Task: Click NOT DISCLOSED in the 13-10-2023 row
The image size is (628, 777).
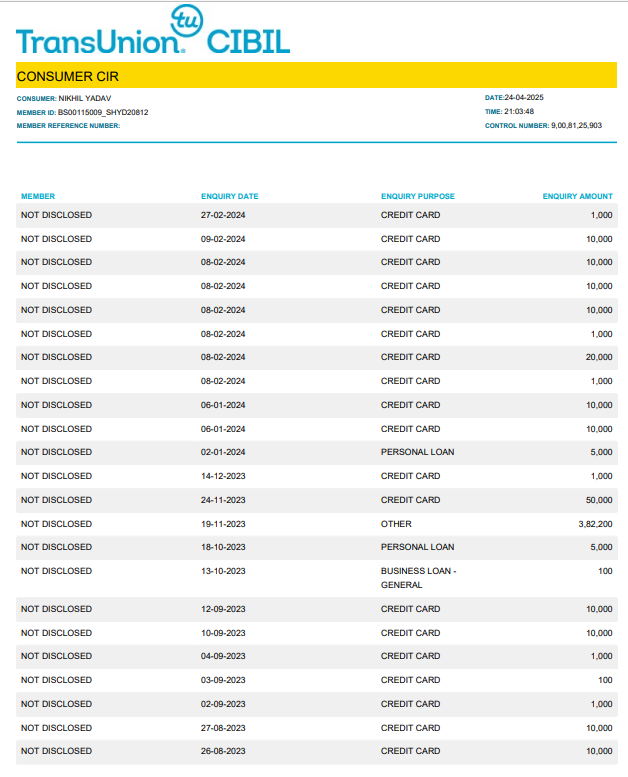Action: coord(57,571)
